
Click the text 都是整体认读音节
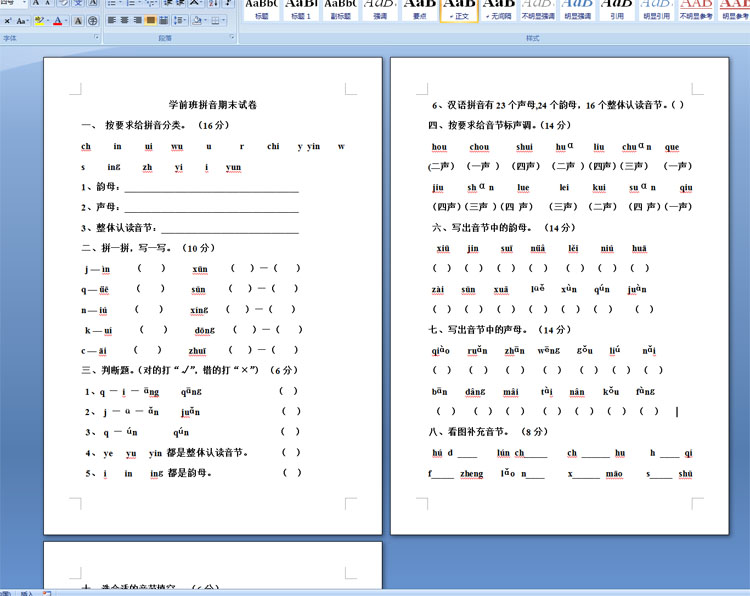pos(207,453)
